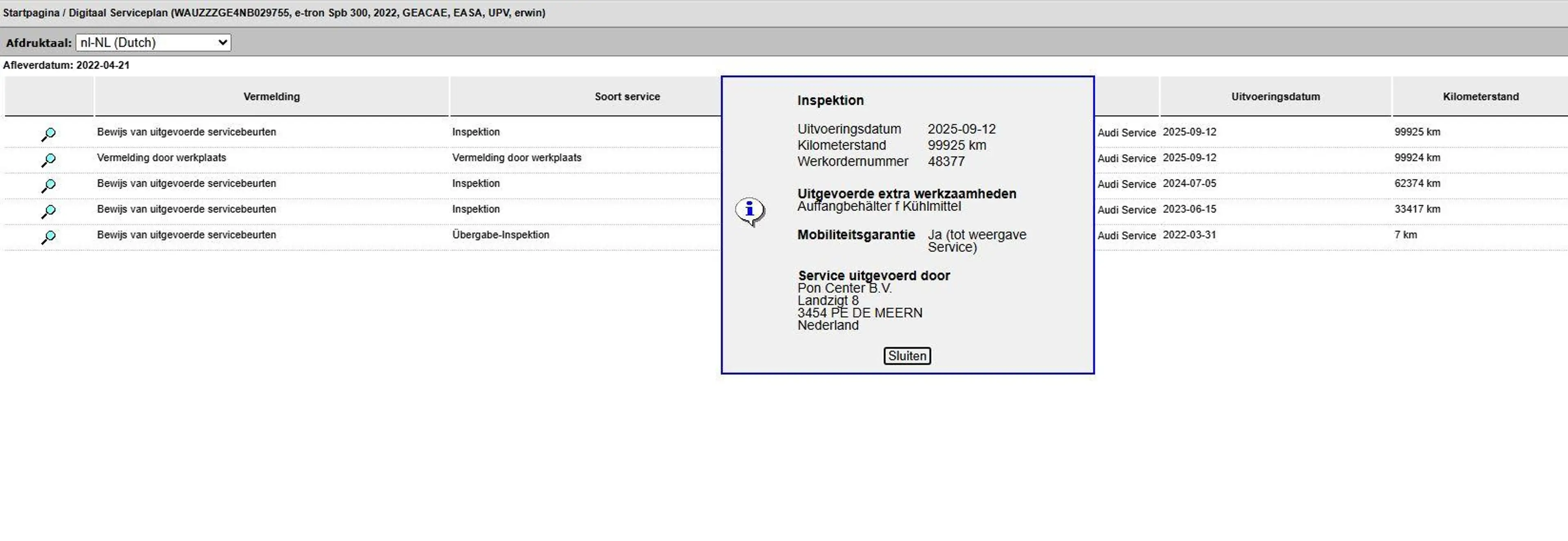Click the 2023-06-15 date cell
The height and width of the screenshot is (541, 1568).
pyautogui.click(x=1189, y=209)
